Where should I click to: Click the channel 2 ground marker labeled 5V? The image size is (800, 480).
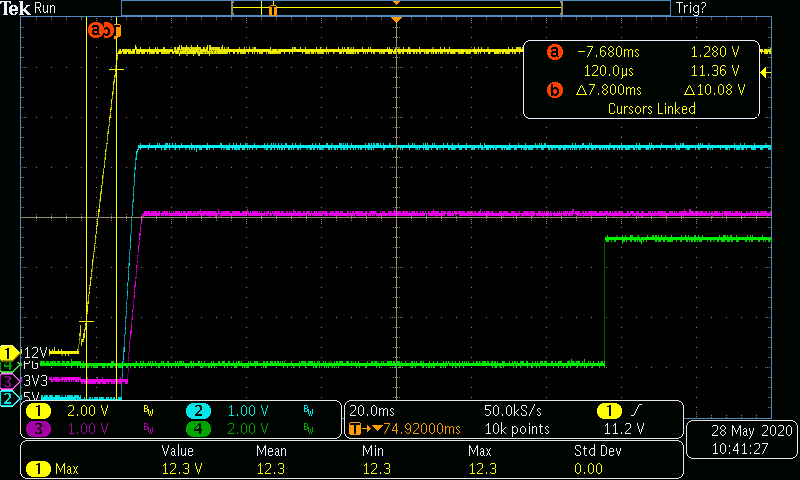click(x=10, y=398)
